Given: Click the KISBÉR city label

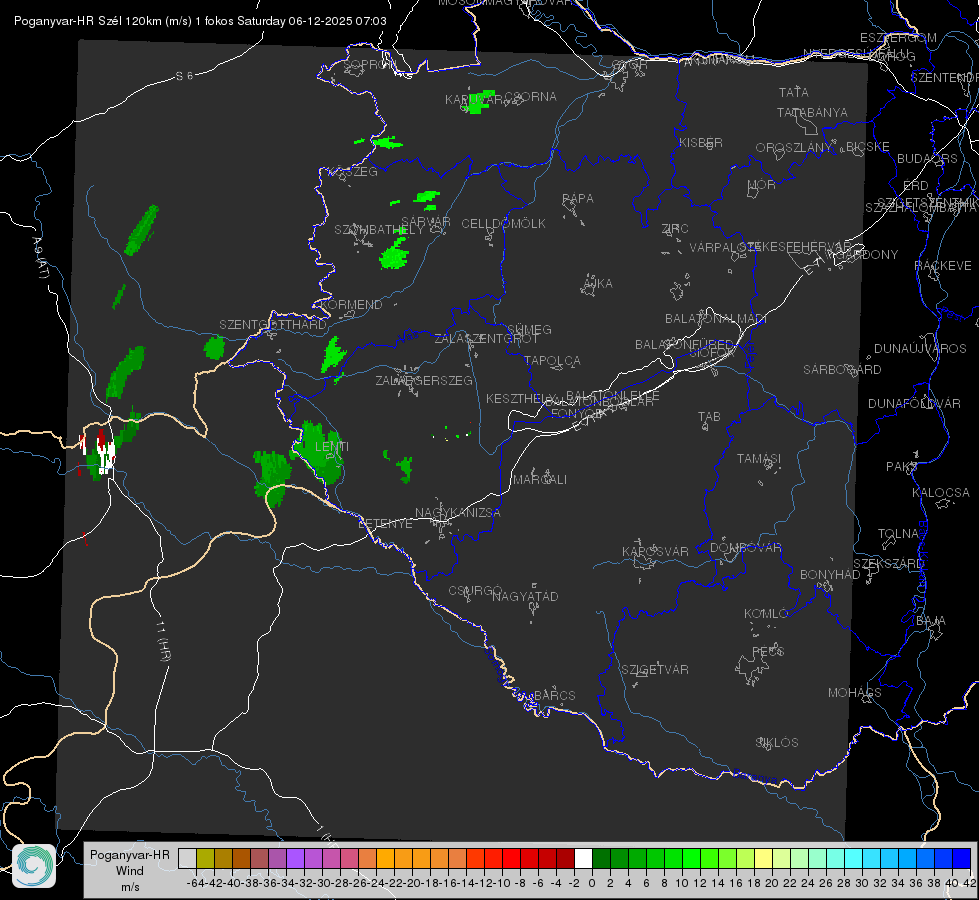Looking at the screenshot, I should (x=701, y=142).
